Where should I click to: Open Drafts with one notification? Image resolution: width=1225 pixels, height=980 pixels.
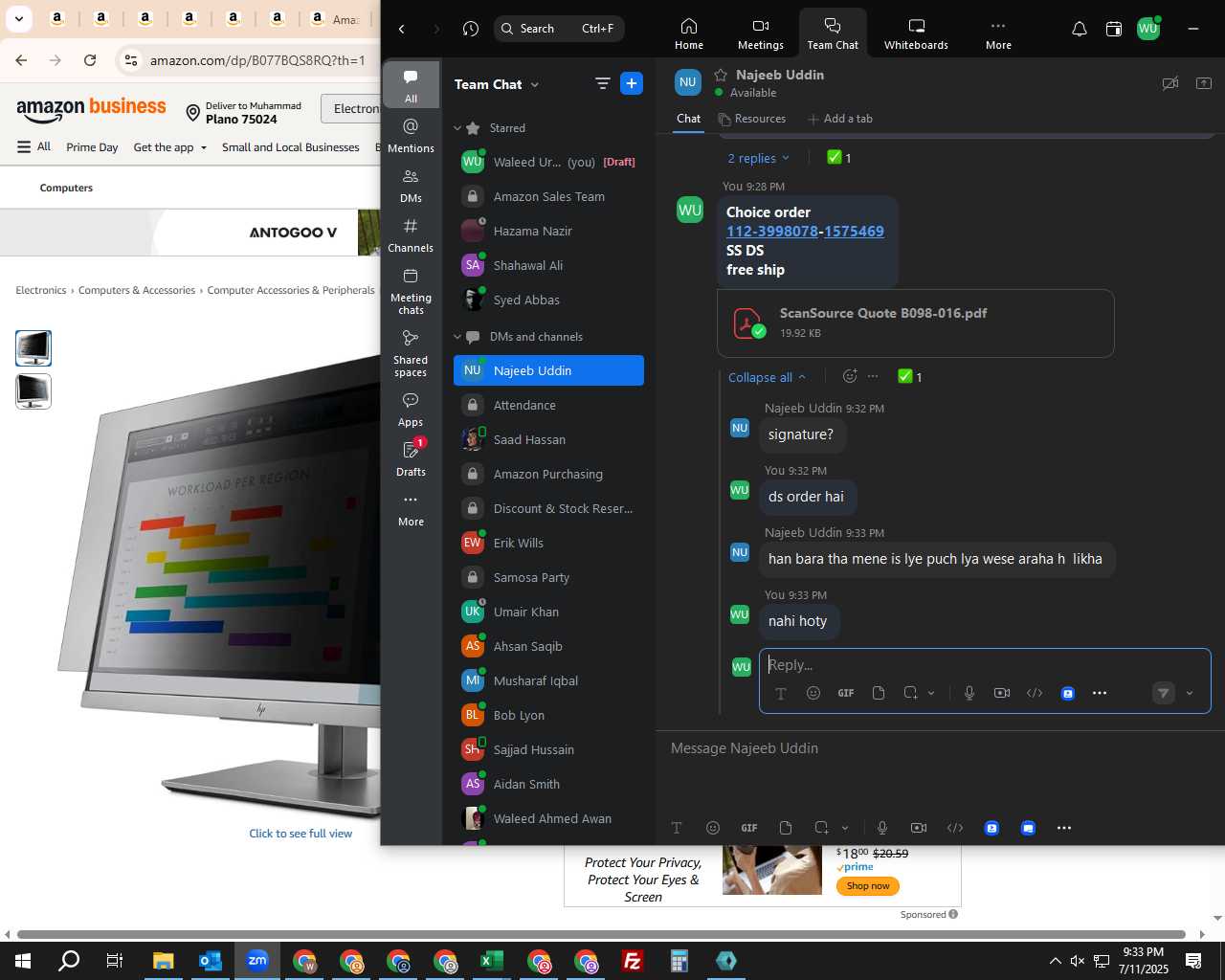point(411,459)
